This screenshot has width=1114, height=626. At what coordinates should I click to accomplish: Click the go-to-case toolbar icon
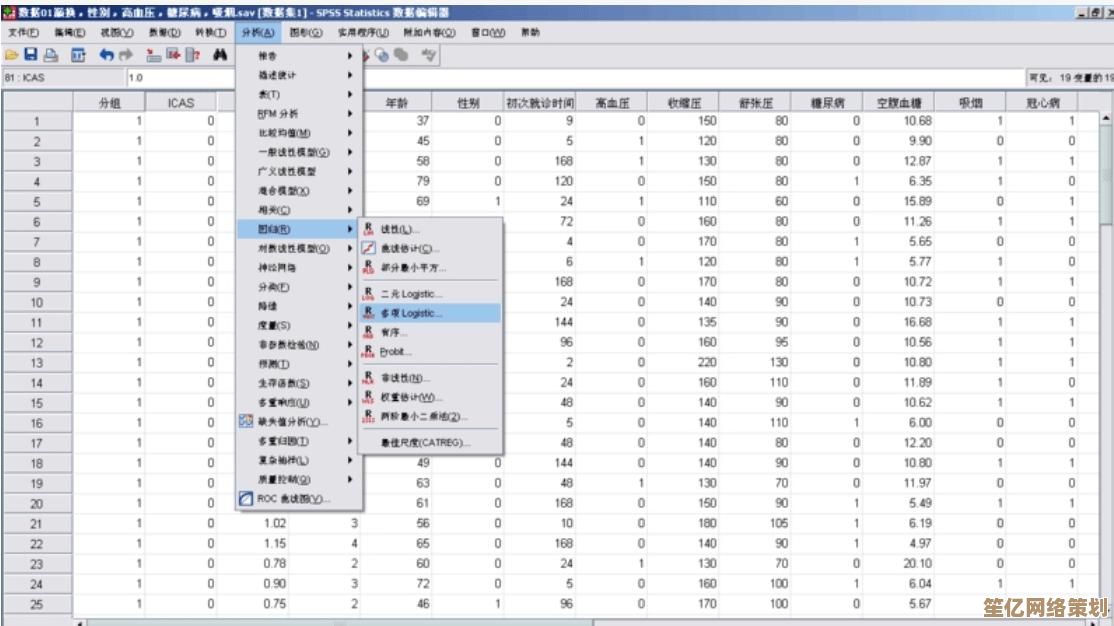(152, 53)
